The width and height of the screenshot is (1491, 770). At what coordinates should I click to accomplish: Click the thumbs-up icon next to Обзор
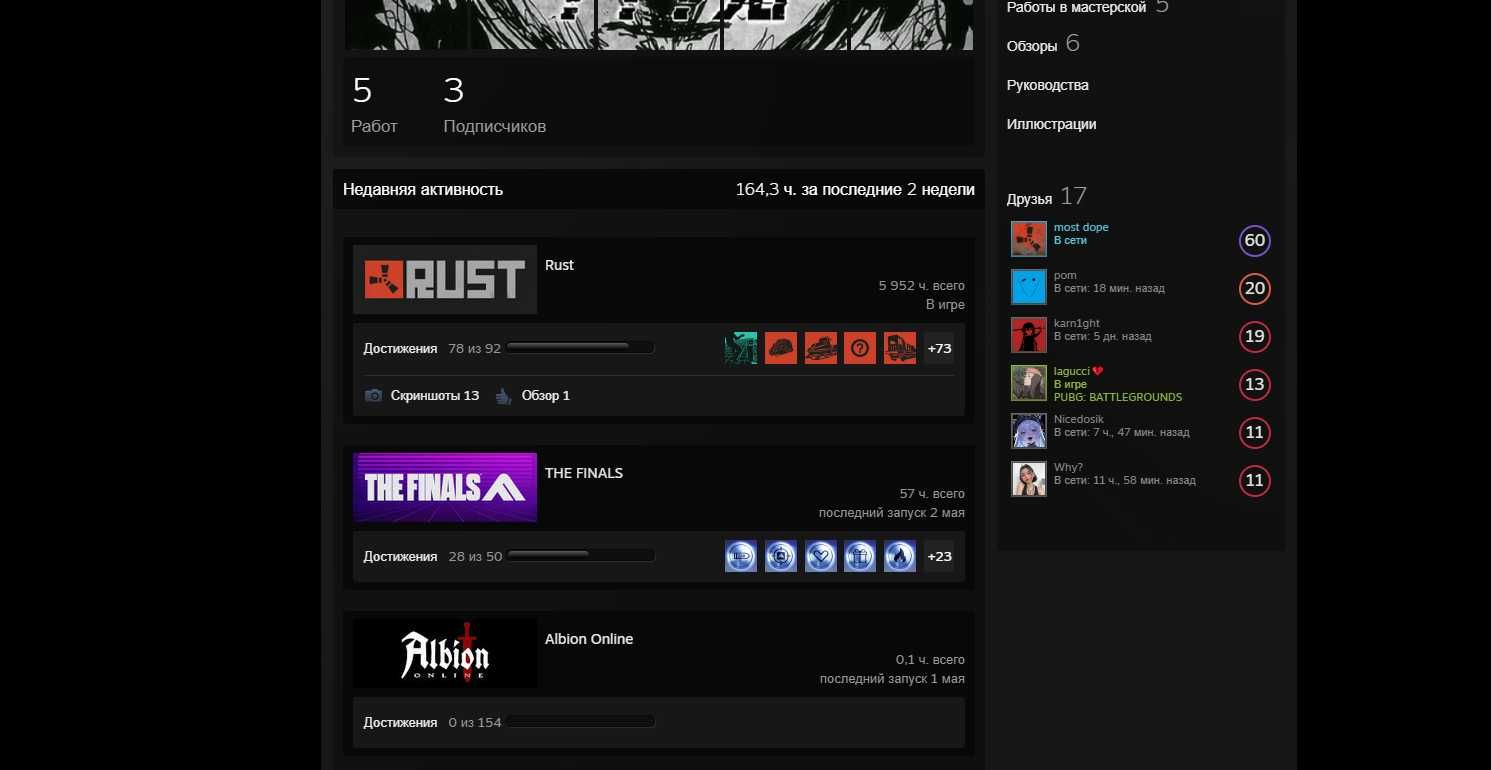503,395
